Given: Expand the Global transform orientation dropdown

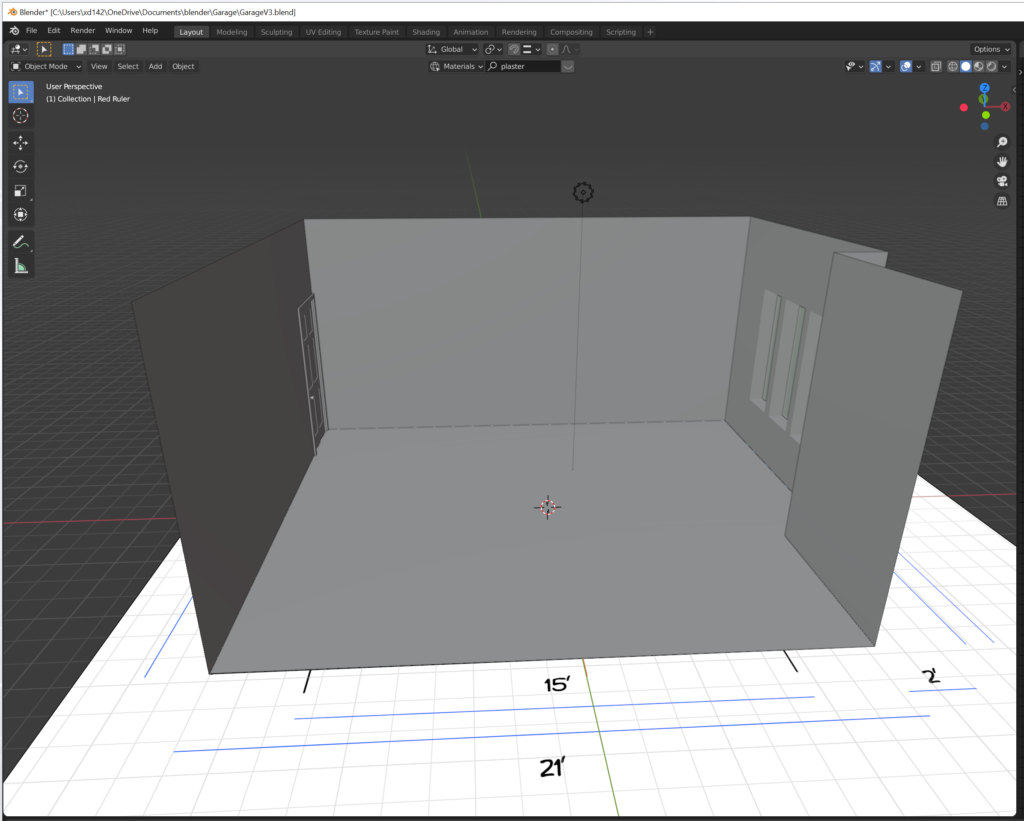Looking at the screenshot, I should click(452, 49).
